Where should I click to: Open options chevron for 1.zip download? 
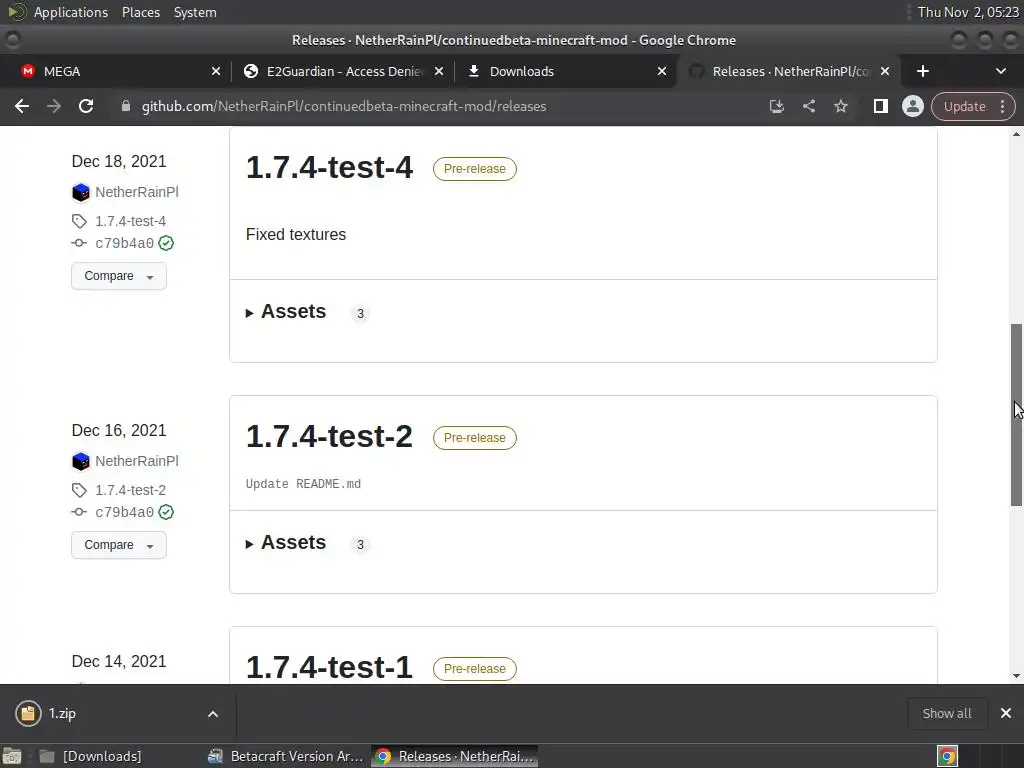213,714
